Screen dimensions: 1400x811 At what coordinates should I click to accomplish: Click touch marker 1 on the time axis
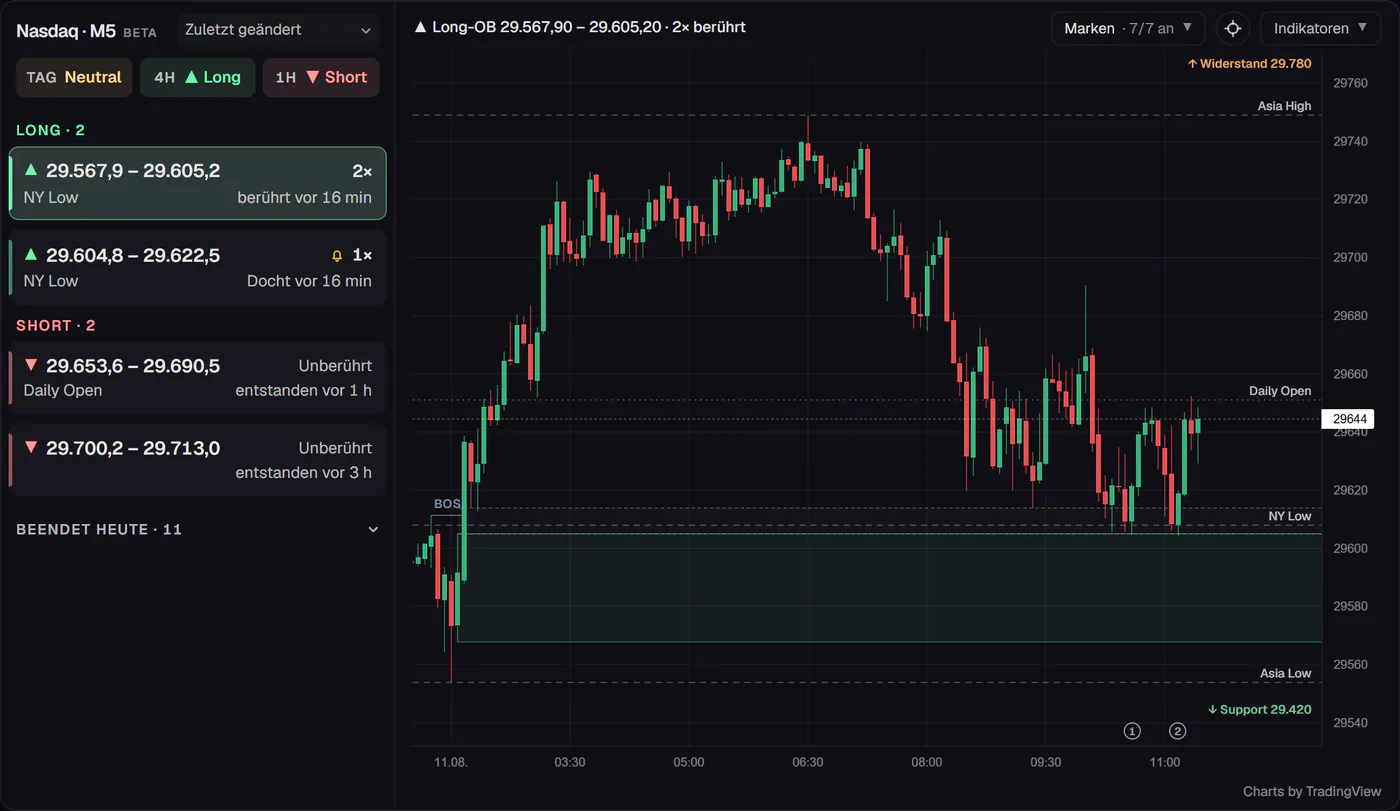point(1132,731)
